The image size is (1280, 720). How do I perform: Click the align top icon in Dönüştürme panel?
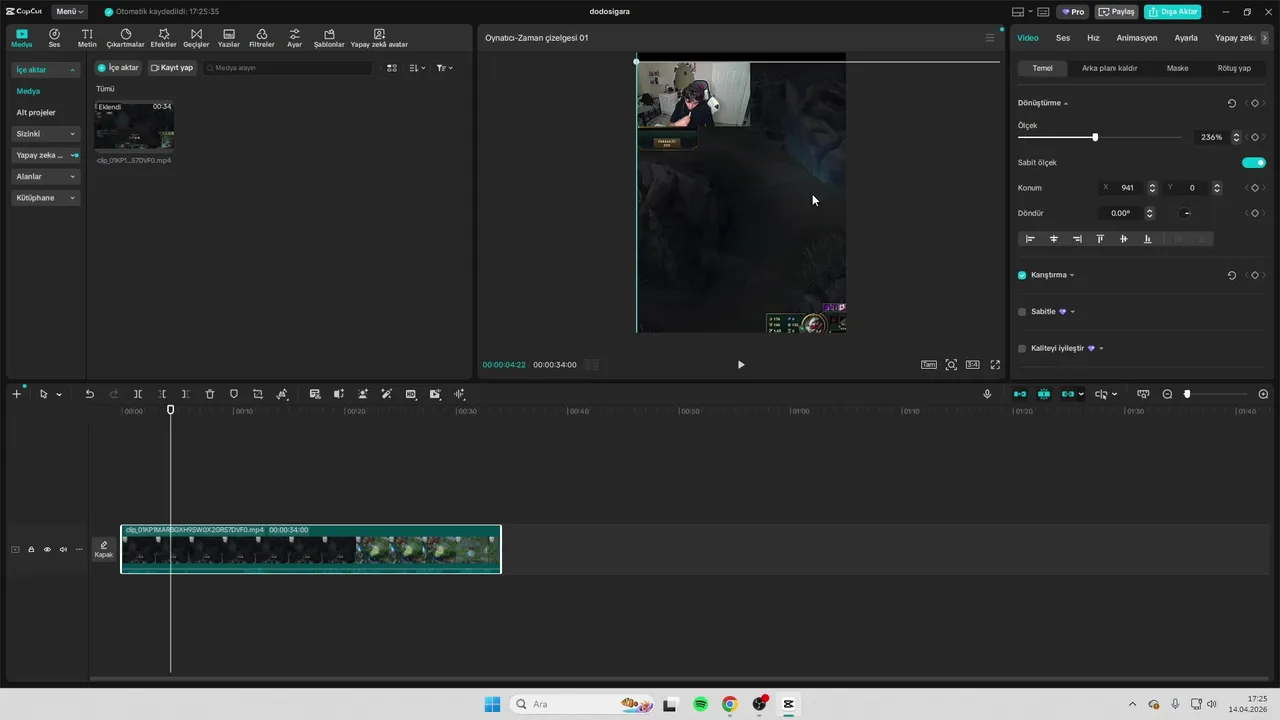(1100, 239)
